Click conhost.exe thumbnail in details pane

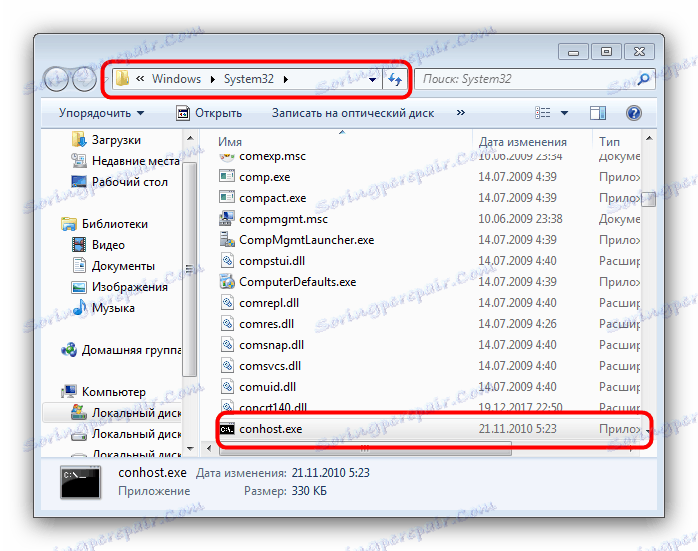[80, 482]
